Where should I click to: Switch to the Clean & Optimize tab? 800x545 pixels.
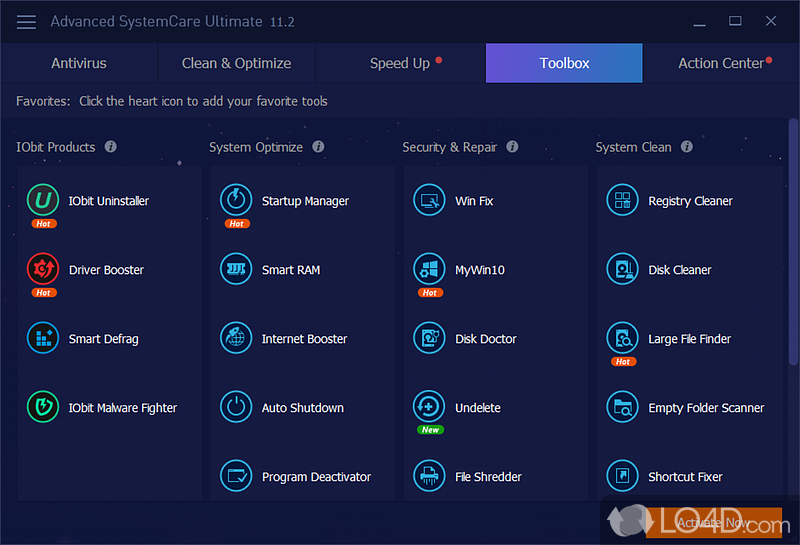pos(236,63)
